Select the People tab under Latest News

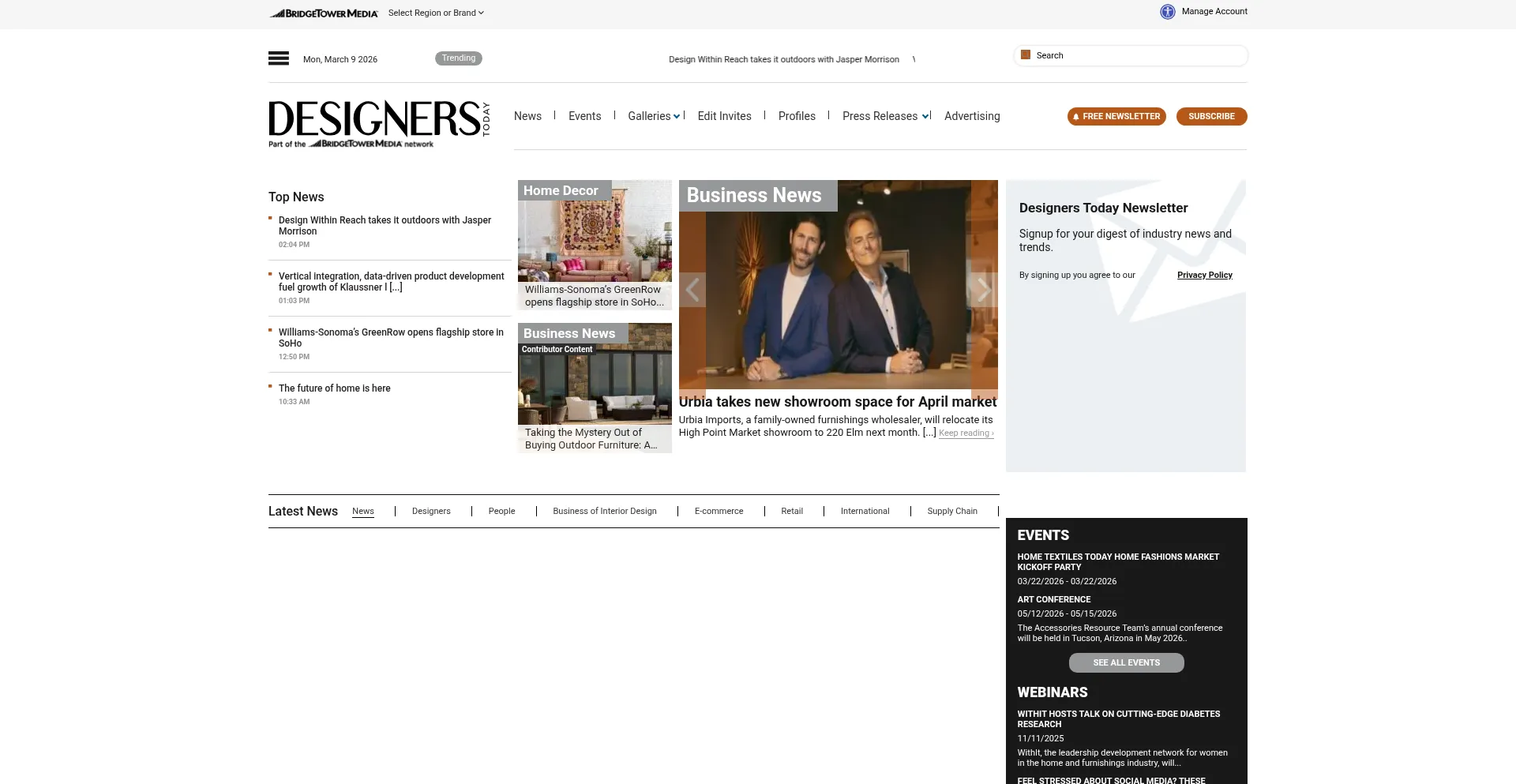click(501, 511)
